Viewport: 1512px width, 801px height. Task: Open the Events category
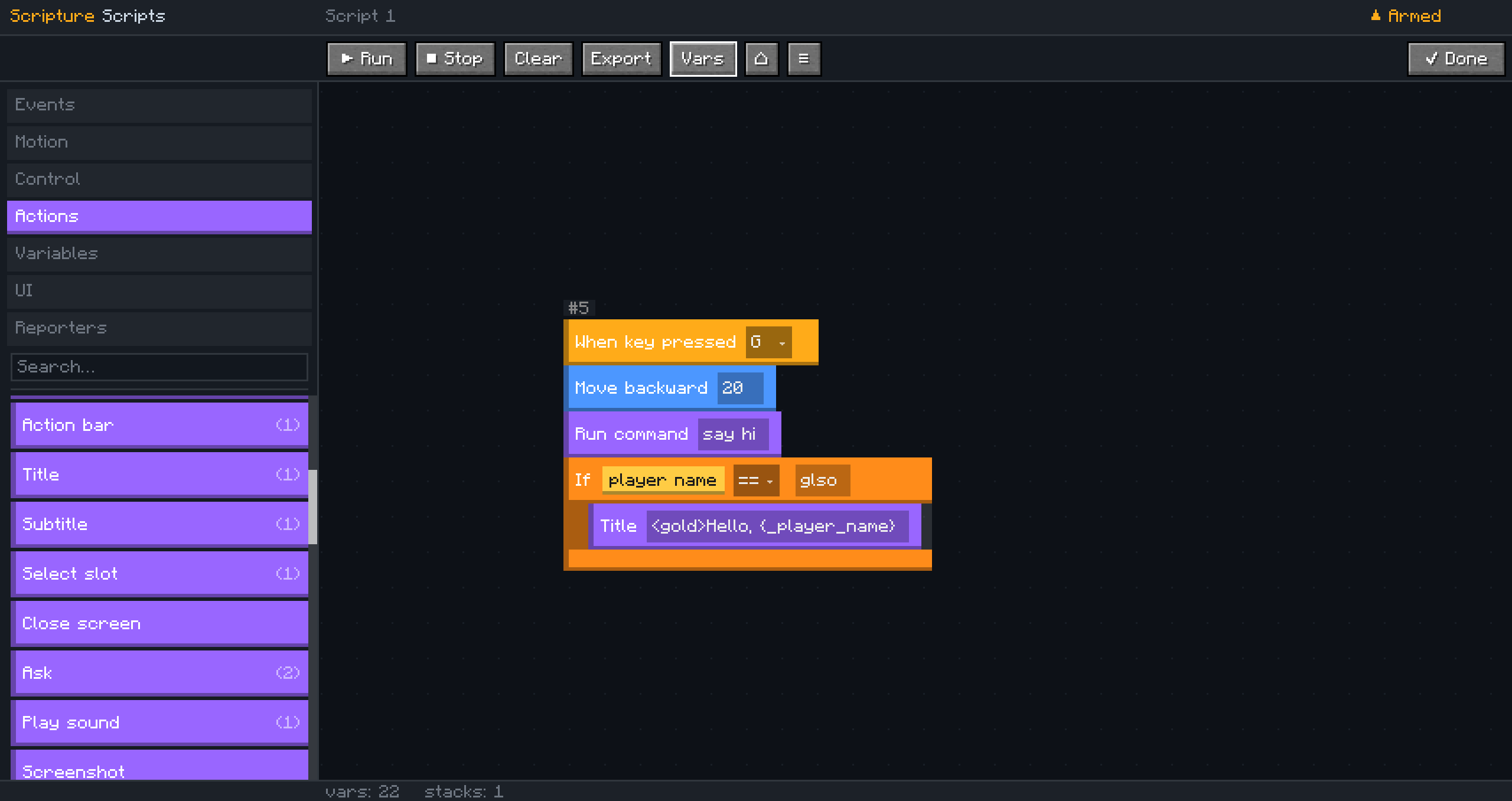point(159,105)
